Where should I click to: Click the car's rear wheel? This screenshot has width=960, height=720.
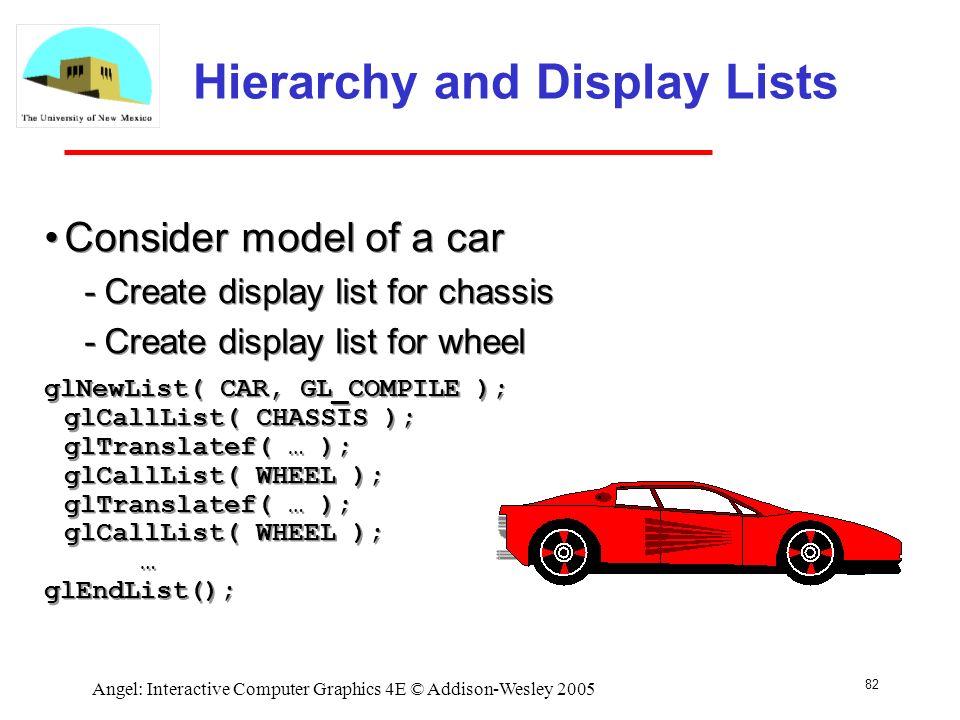pos(563,552)
